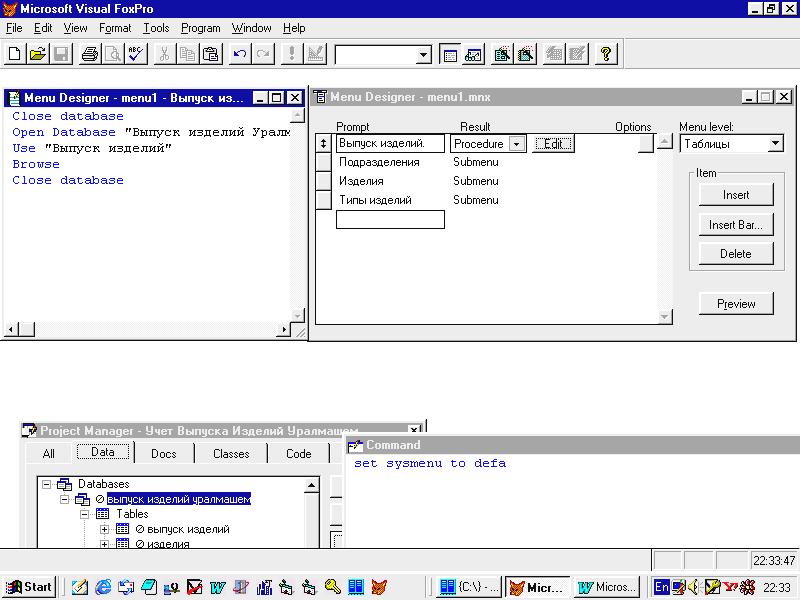The height and width of the screenshot is (600, 800).
Task: Click the Print toolbar icon
Action: [x=90, y=54]
